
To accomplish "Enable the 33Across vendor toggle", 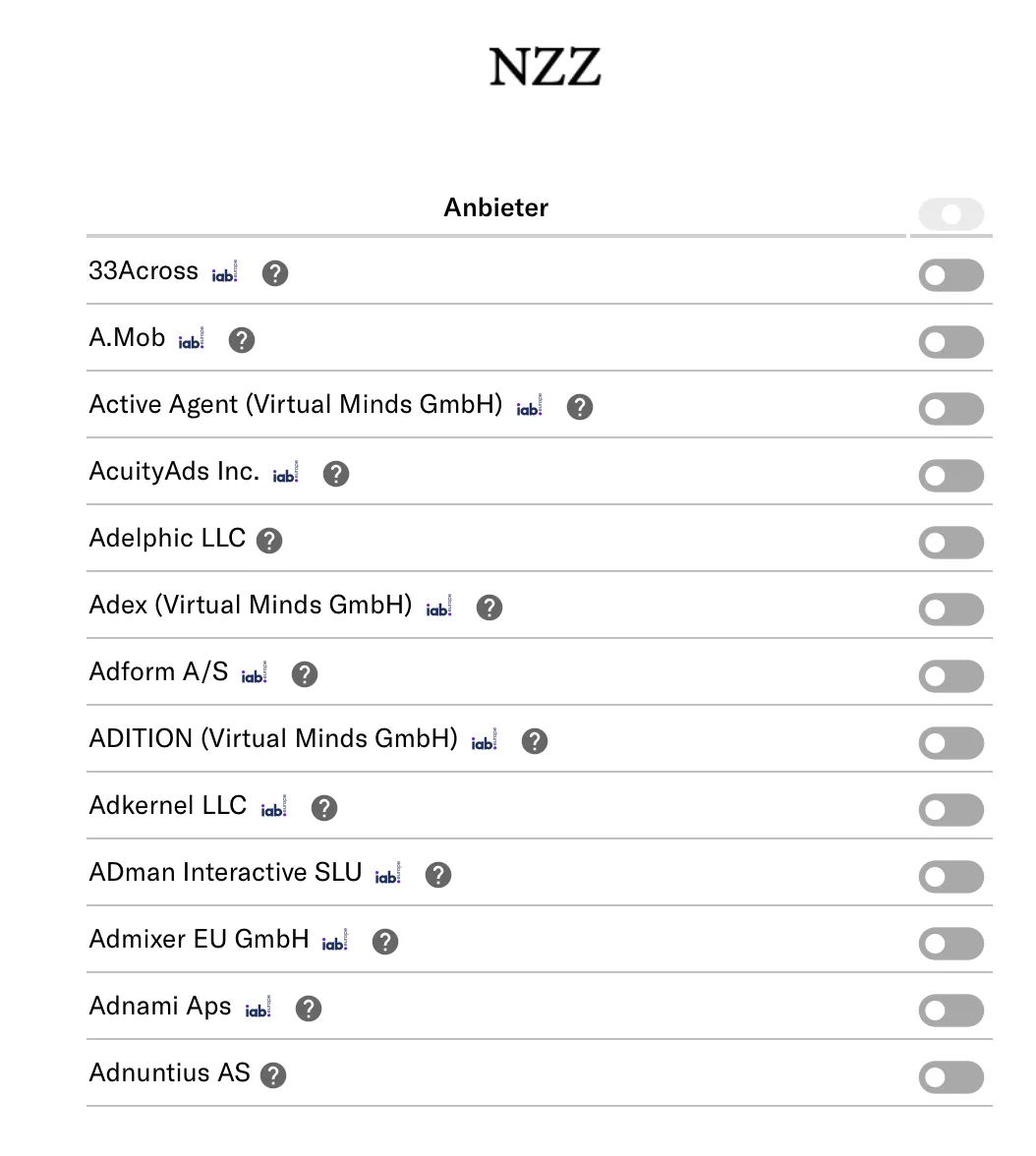I will point(950,275).
